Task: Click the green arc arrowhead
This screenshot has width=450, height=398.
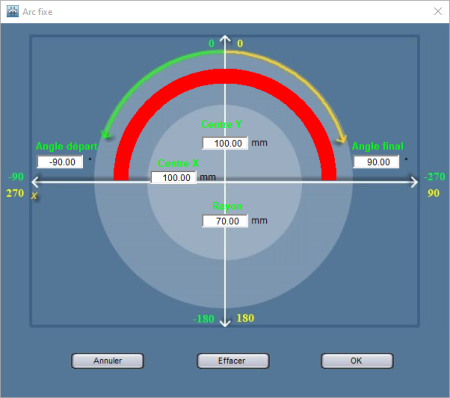Action: [106, 134]
